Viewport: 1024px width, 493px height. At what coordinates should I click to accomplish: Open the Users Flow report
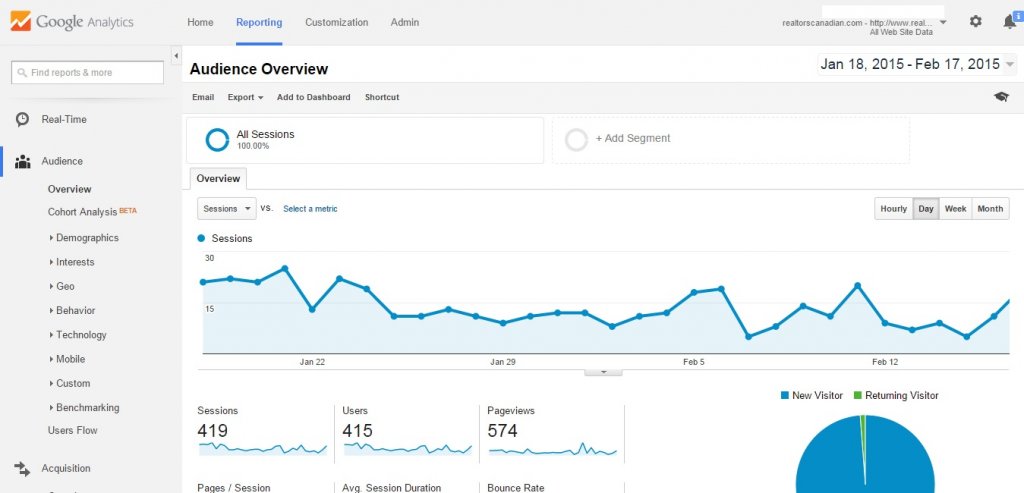(72, 430)
